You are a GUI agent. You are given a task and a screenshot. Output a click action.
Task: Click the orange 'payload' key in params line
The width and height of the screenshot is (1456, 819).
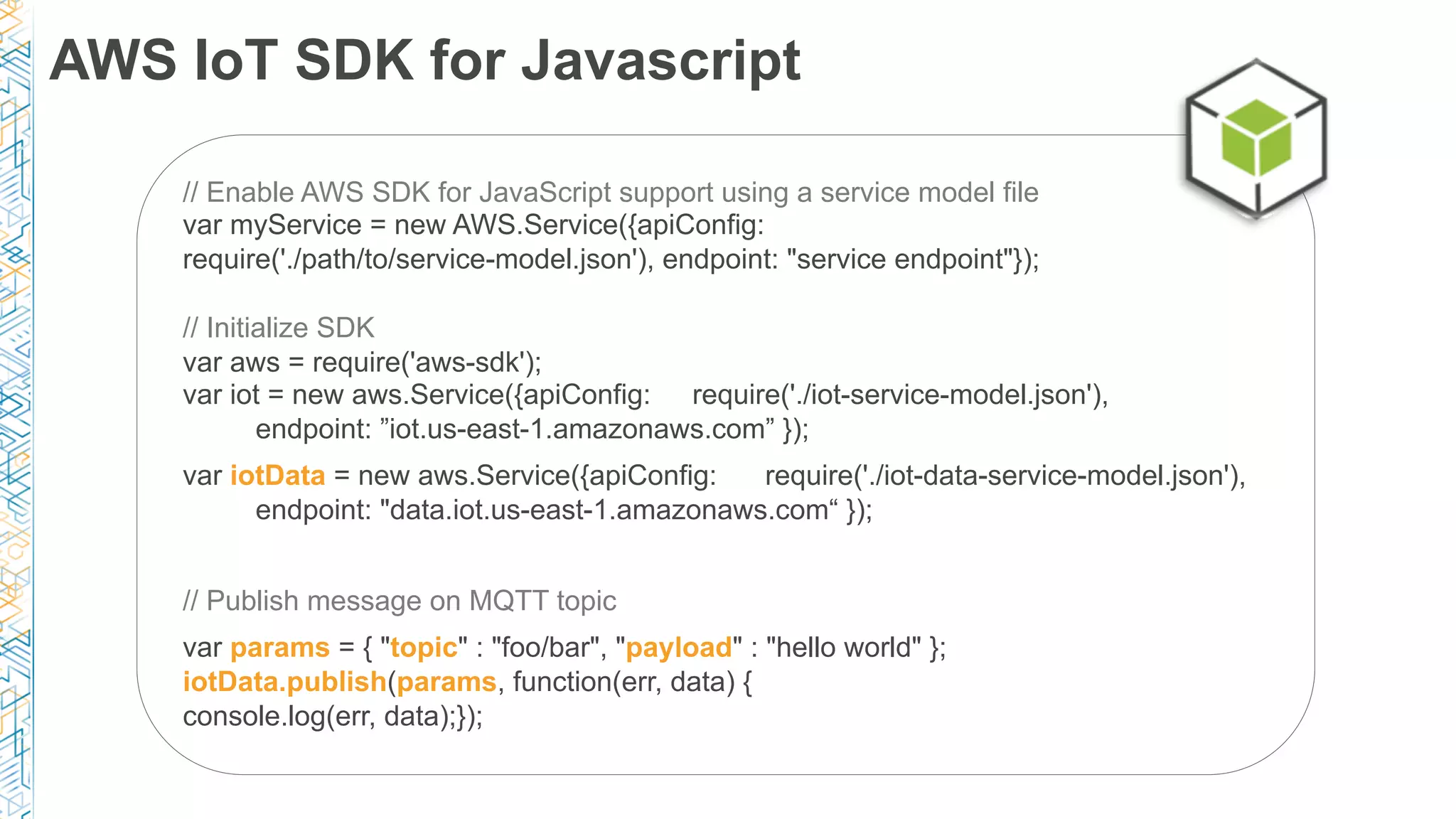pos(678,648)
